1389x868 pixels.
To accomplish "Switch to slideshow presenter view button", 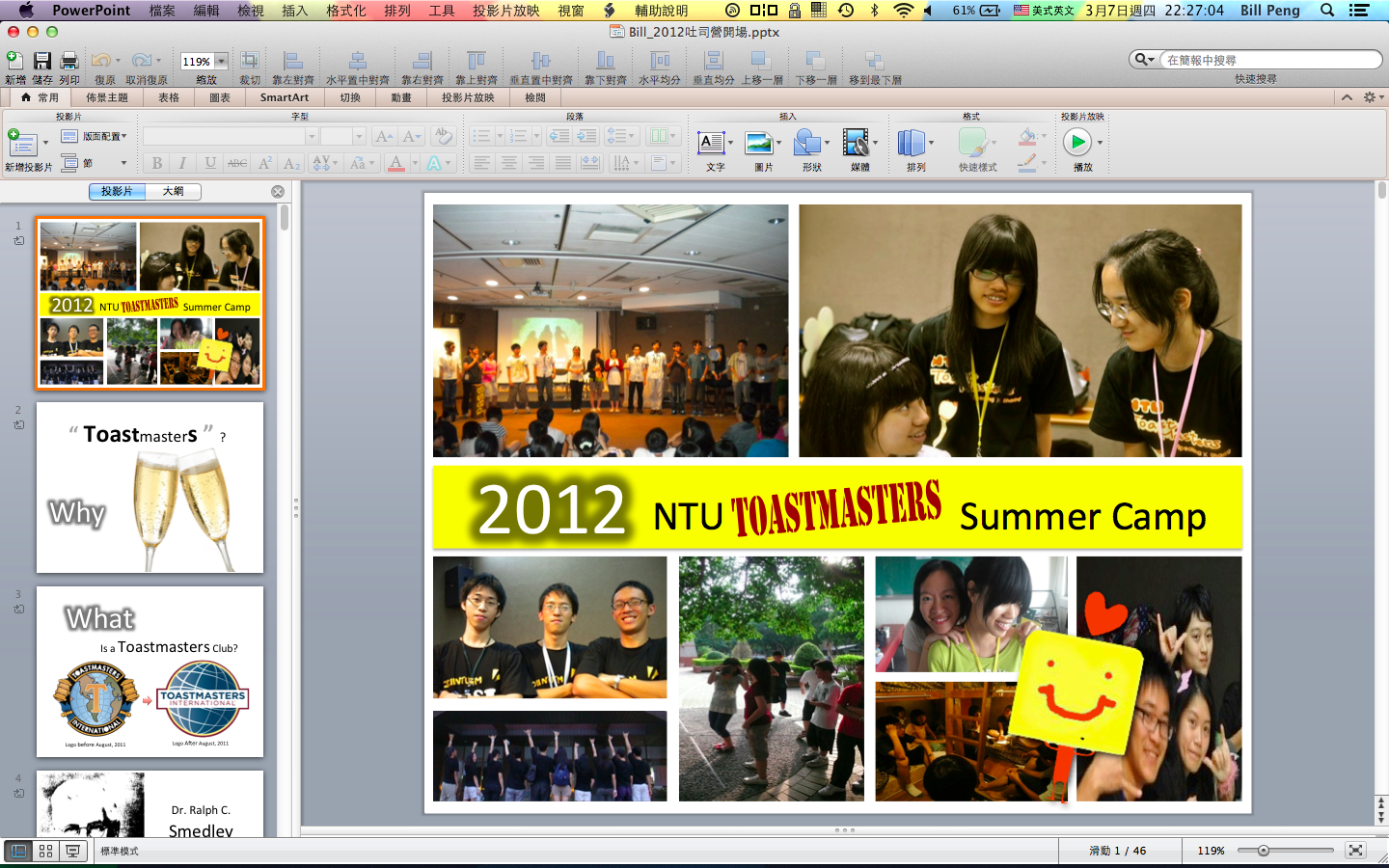I will [x=72, y=851].
